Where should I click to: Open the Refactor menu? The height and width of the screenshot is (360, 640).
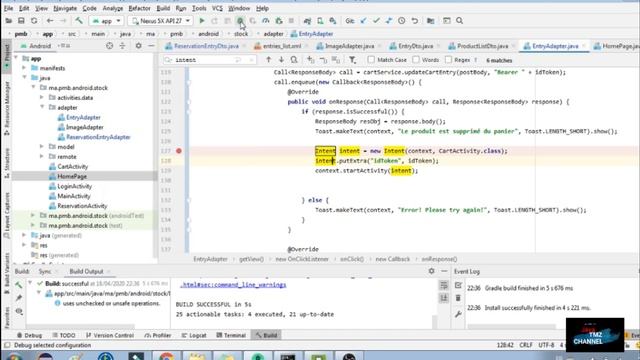tap(139, 8)
